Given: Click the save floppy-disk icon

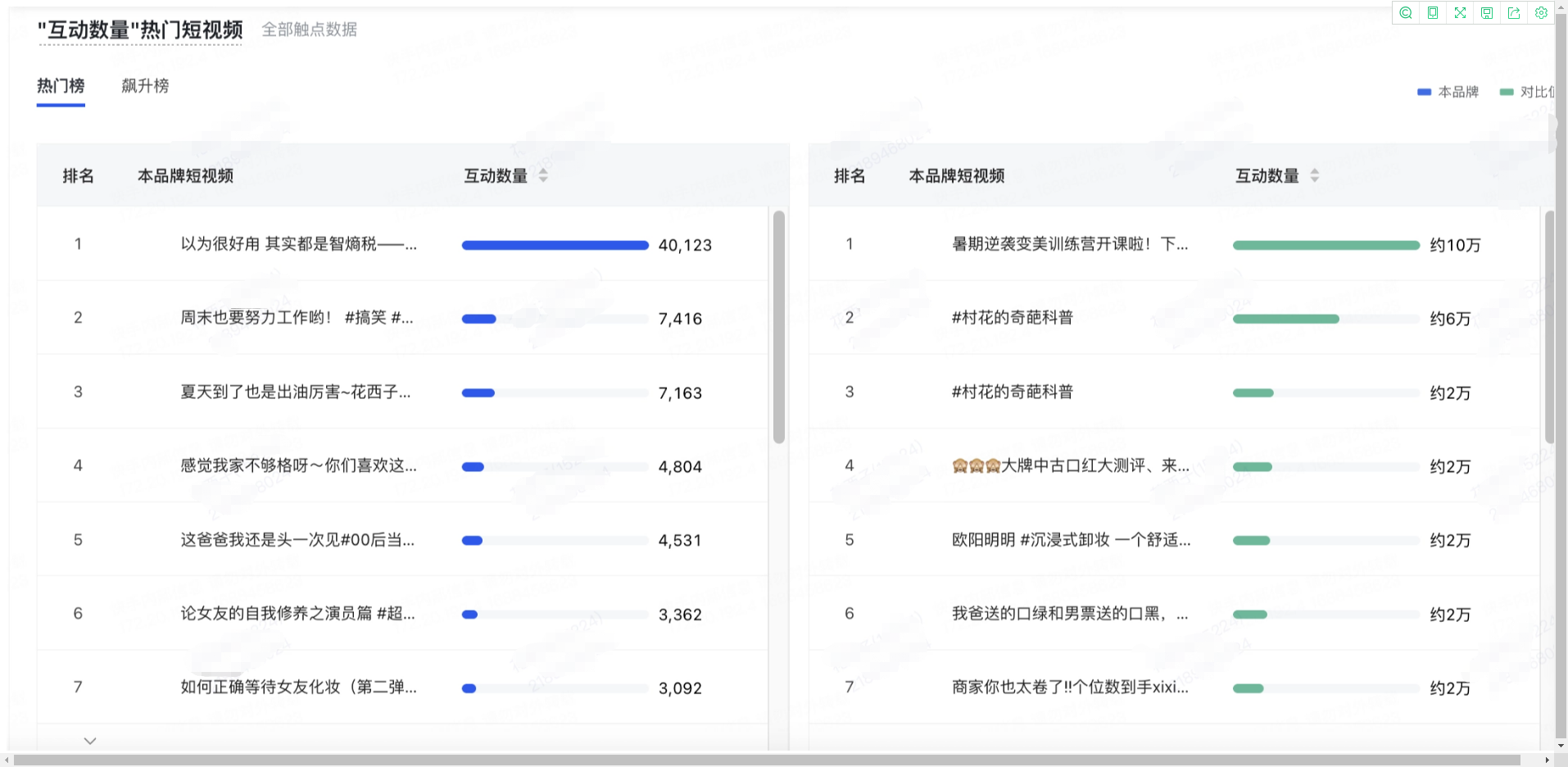Looking at the screenshot, I should [1487, 13].
